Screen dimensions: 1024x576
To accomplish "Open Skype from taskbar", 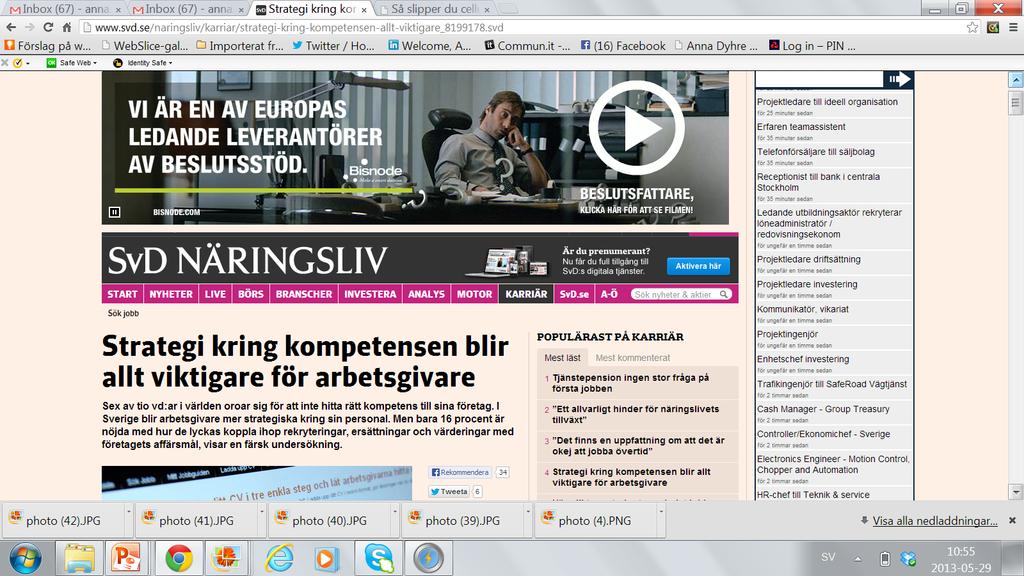I will pos(379,559).
